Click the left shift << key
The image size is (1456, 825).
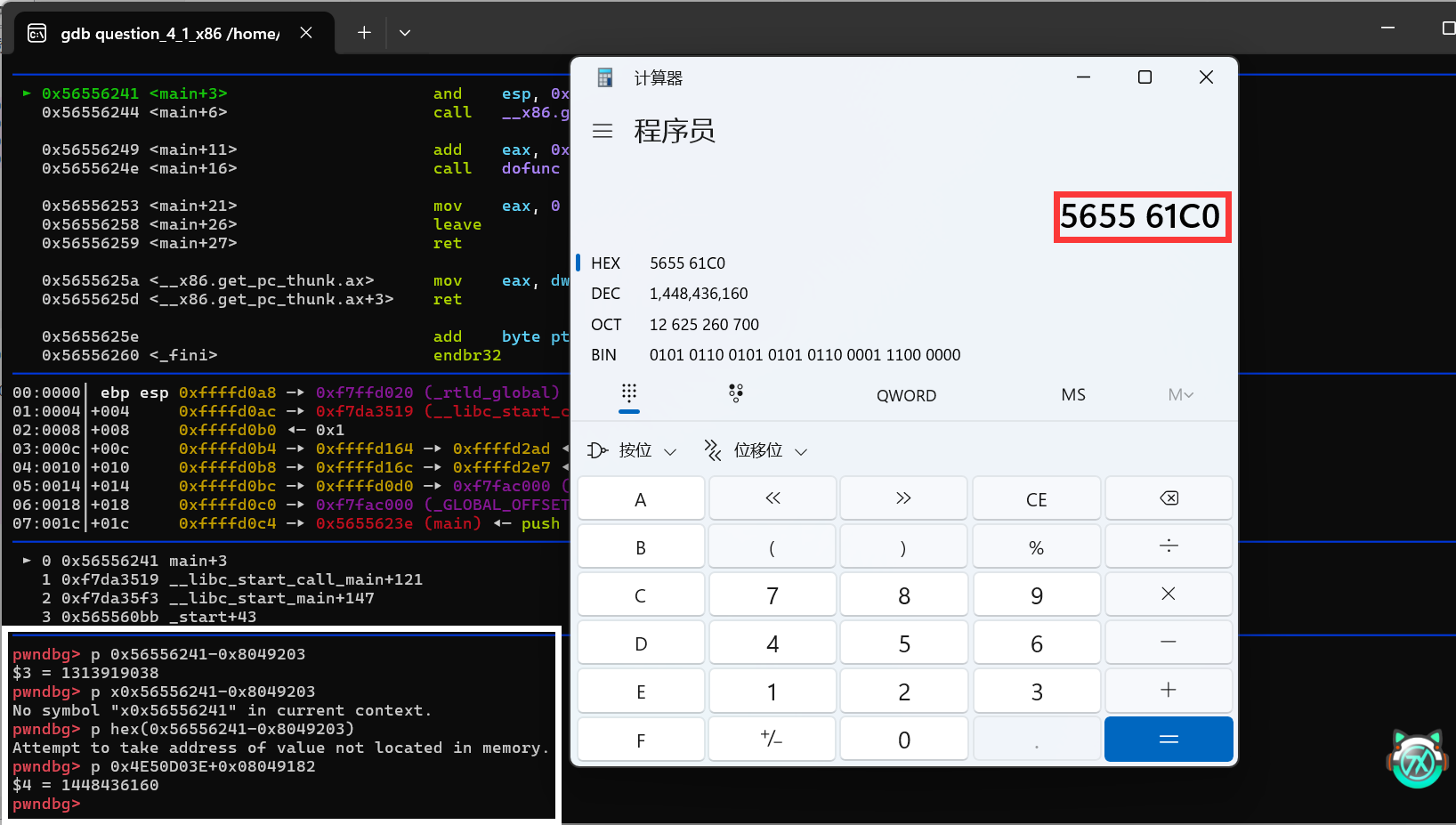point(772,498)
